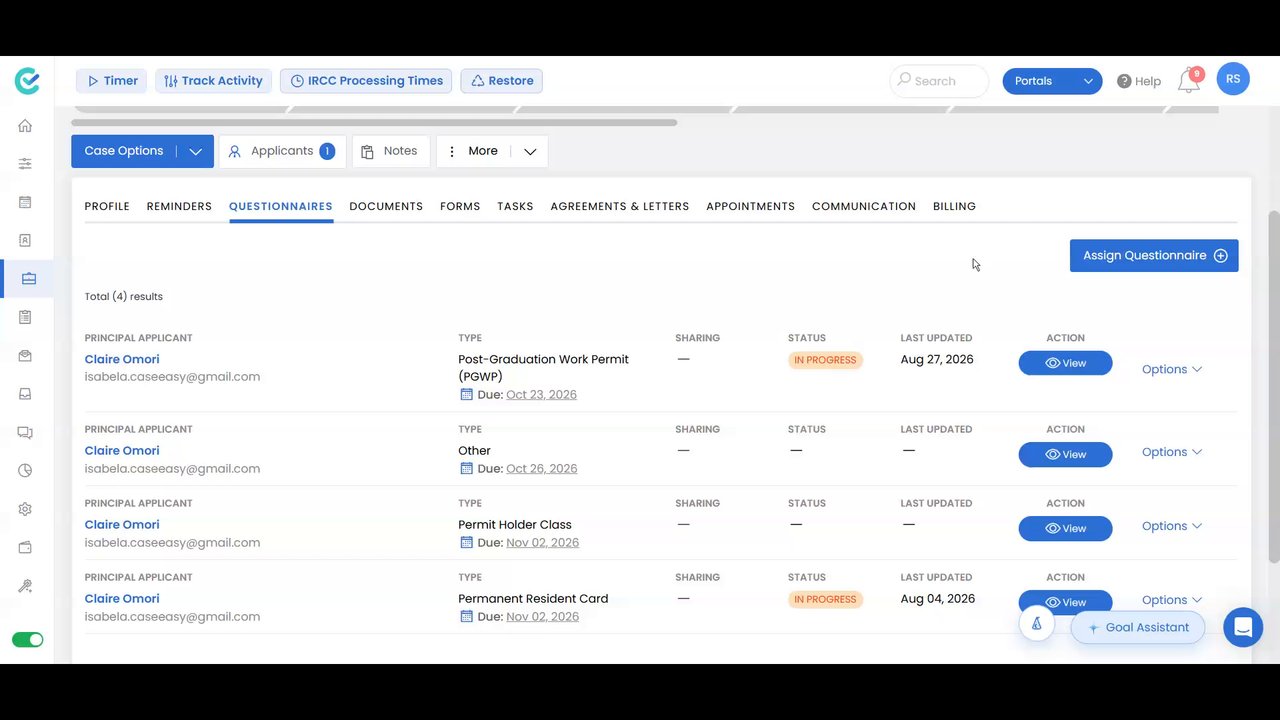Open the pie chart reports icon in sidebar
Viewport: 1280px width, 720px height.
25,470
